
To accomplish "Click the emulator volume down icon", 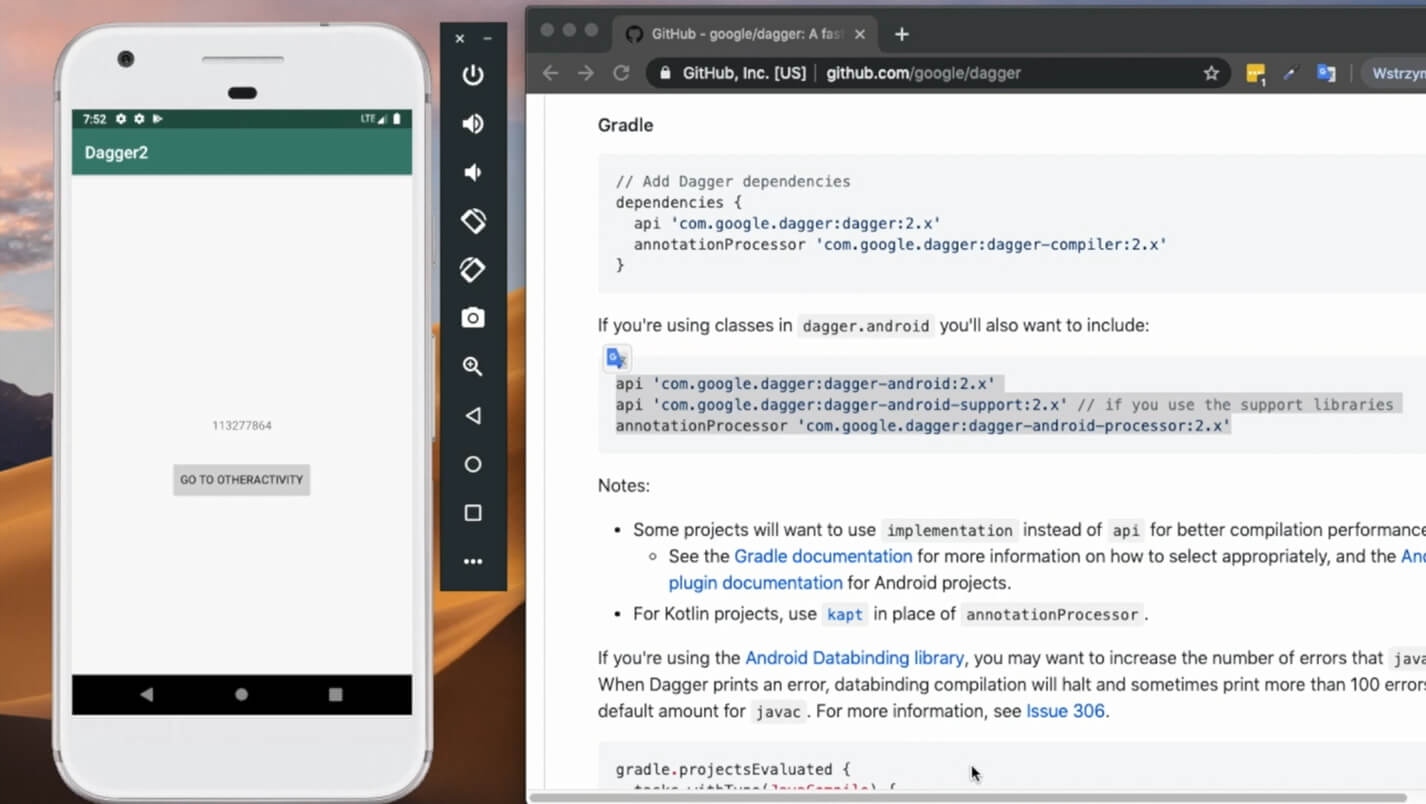I will [x=473, y=173].
